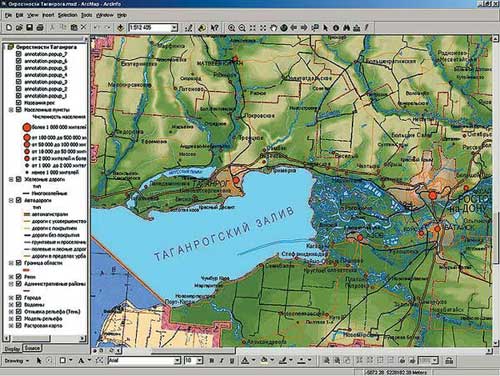Click the Full Extent globe icon
Image resolution: width=500 pixels, height=376 pixels.
(x=284, y=28)
